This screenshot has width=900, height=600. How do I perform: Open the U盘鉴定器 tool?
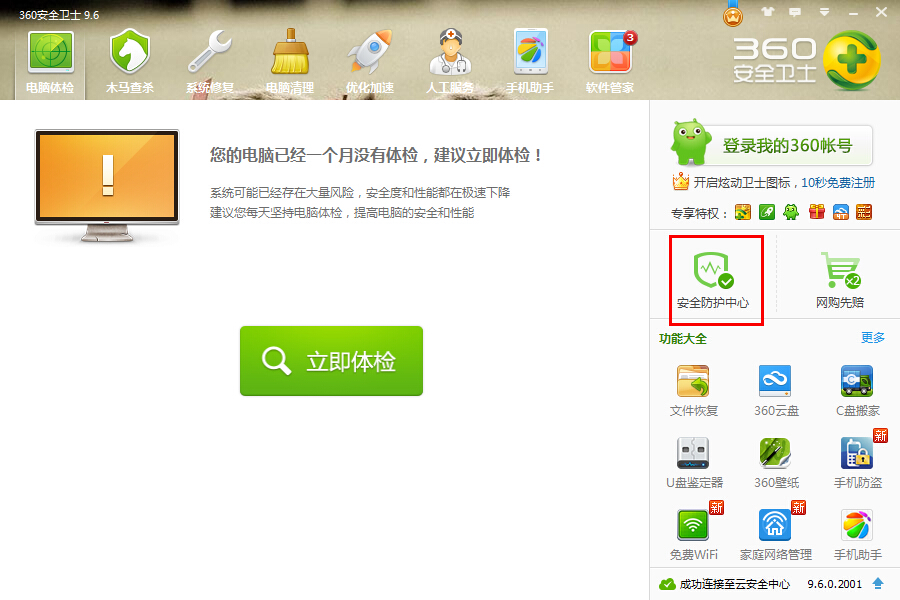pos(693,463)
